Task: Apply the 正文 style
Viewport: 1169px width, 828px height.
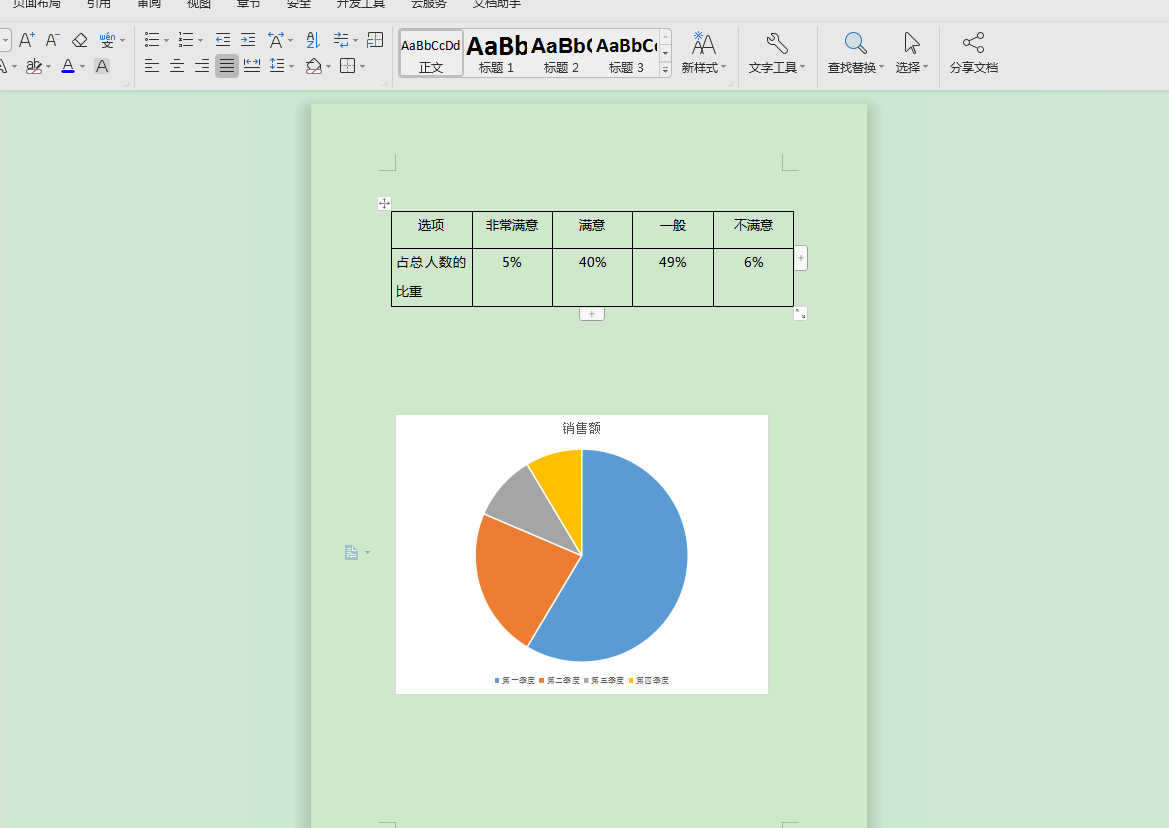Action: [x=431, y=53]
